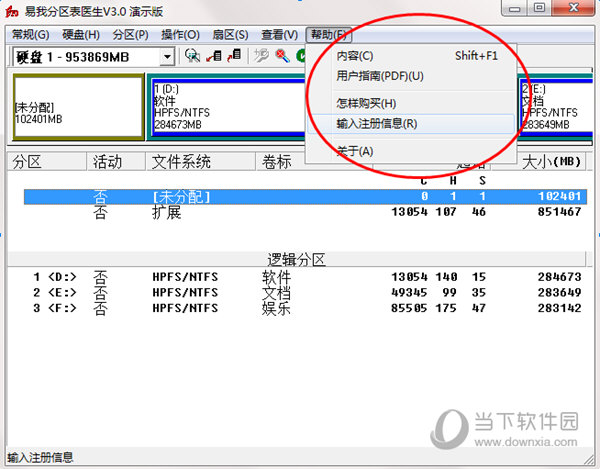Screen dimensions: 600x469
Task: Click the first red-arrow disk toolbar icon
Action: coord(213,56)
